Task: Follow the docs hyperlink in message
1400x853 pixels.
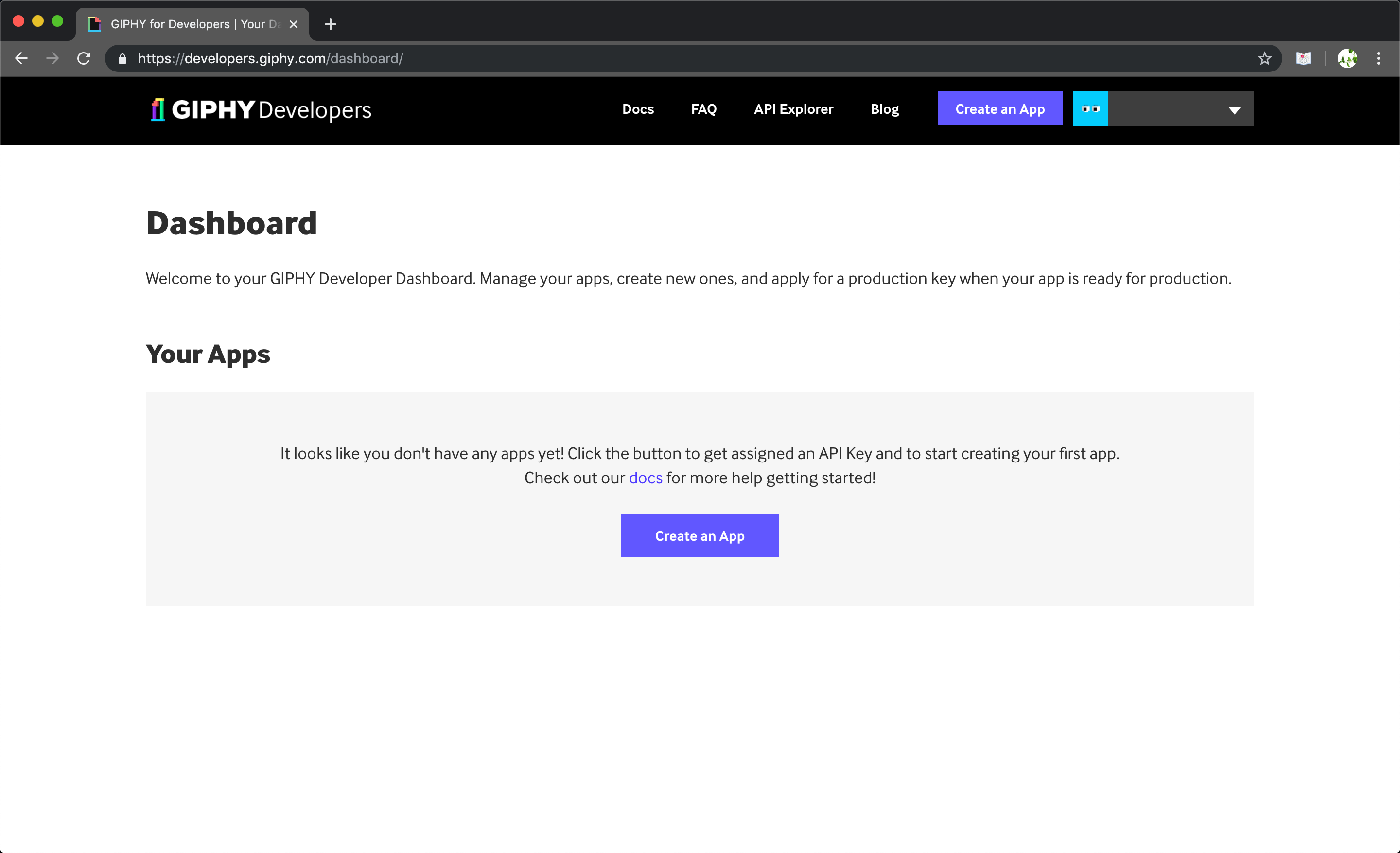Action: pyautogui.click(x=645, y=478)
